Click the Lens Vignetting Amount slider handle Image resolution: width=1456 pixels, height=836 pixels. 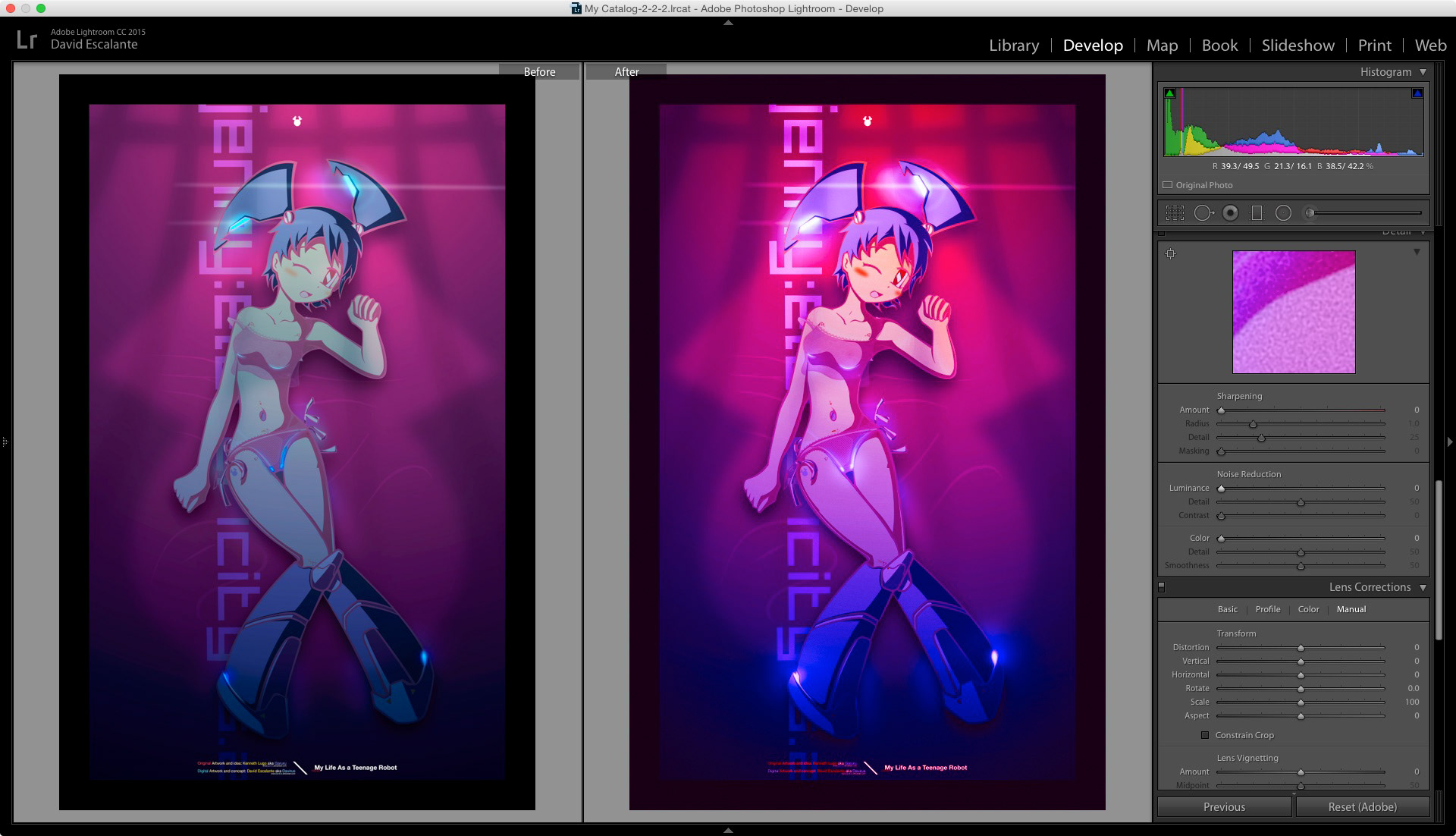tap(1301, 772)
